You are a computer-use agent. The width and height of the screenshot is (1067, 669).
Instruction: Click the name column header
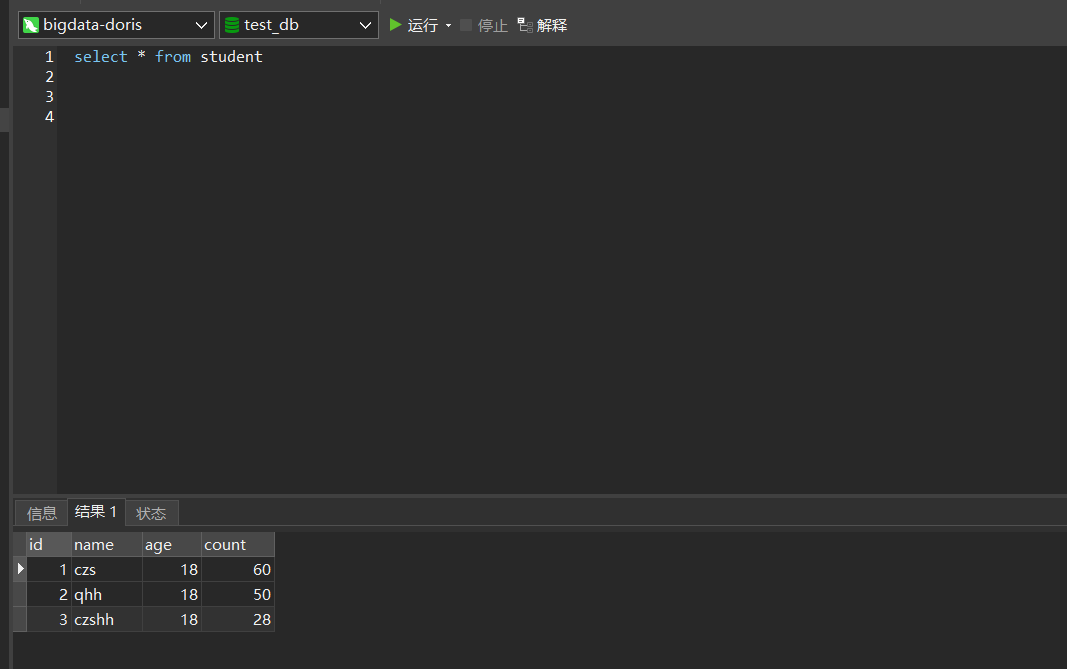pos(107,544)
